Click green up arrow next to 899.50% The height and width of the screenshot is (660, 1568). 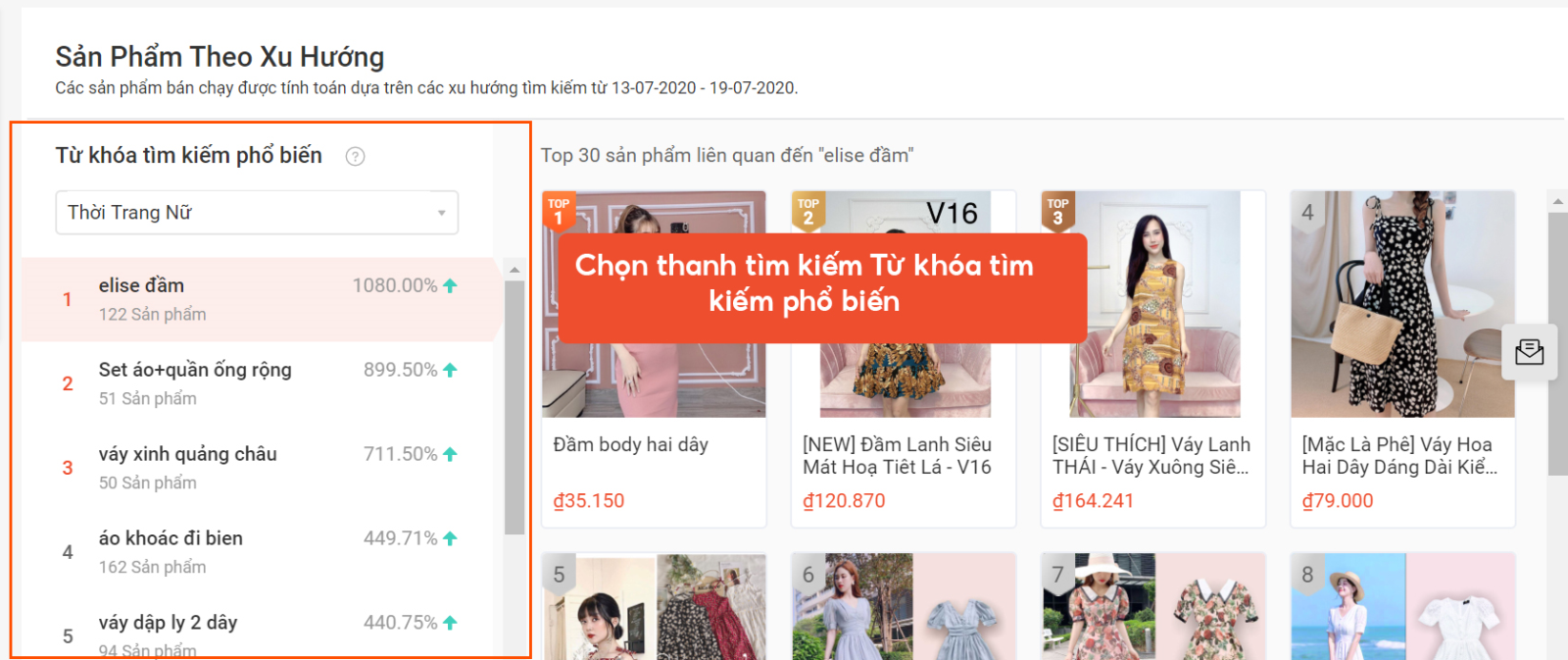click(x=450, y=370)
